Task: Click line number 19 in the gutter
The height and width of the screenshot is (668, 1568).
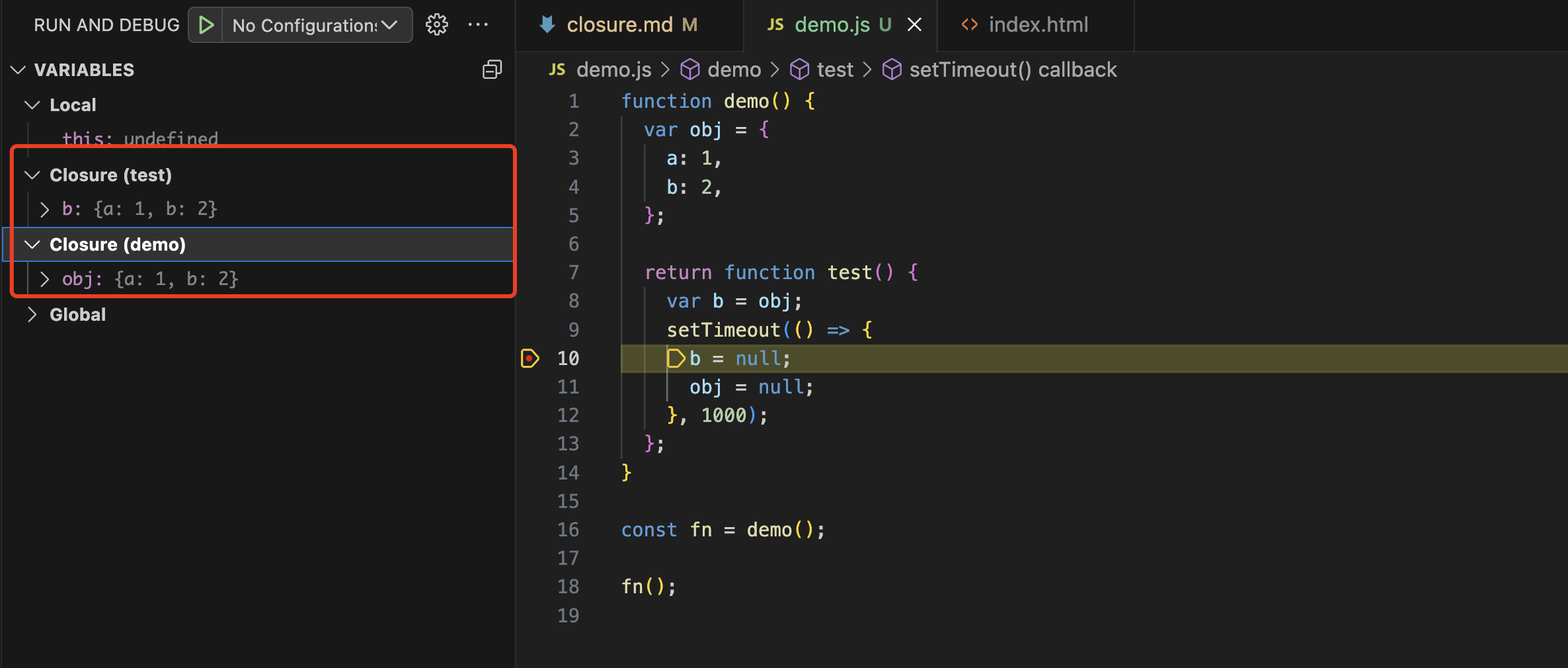Action: [x=568, y=616]
